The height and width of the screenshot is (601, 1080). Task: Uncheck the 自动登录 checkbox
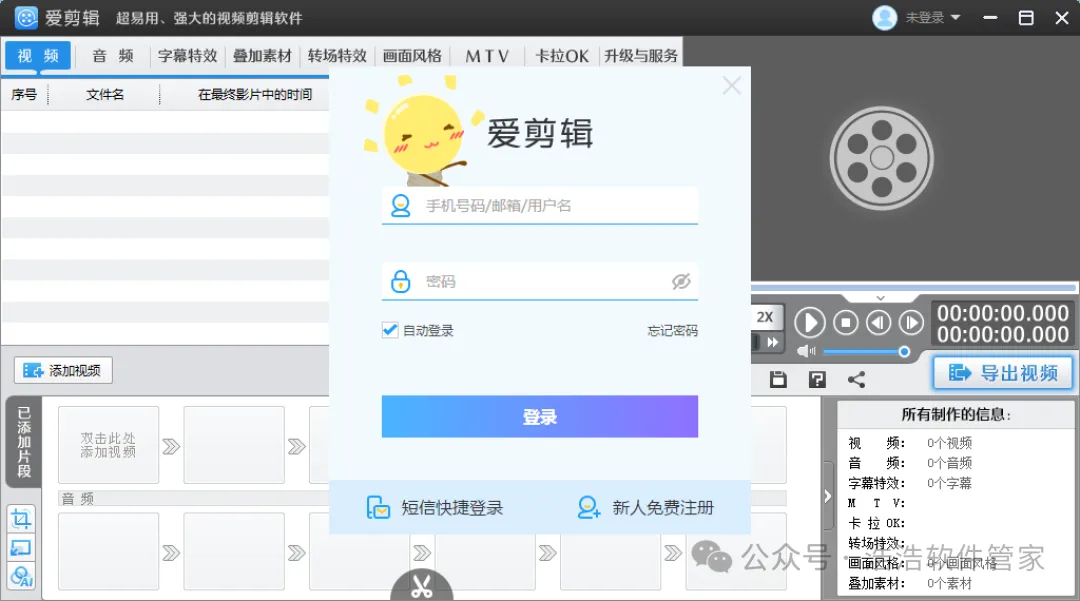[x=390, y=330]
